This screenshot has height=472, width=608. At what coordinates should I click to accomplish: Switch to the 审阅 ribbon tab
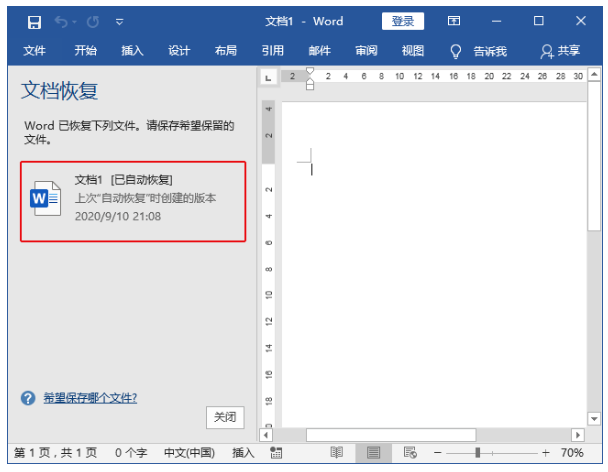point(366,50)
